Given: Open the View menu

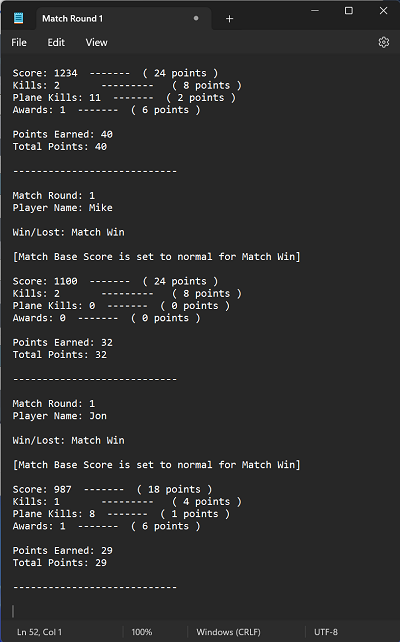Looking at the screenshot, I should coord(97,43).
